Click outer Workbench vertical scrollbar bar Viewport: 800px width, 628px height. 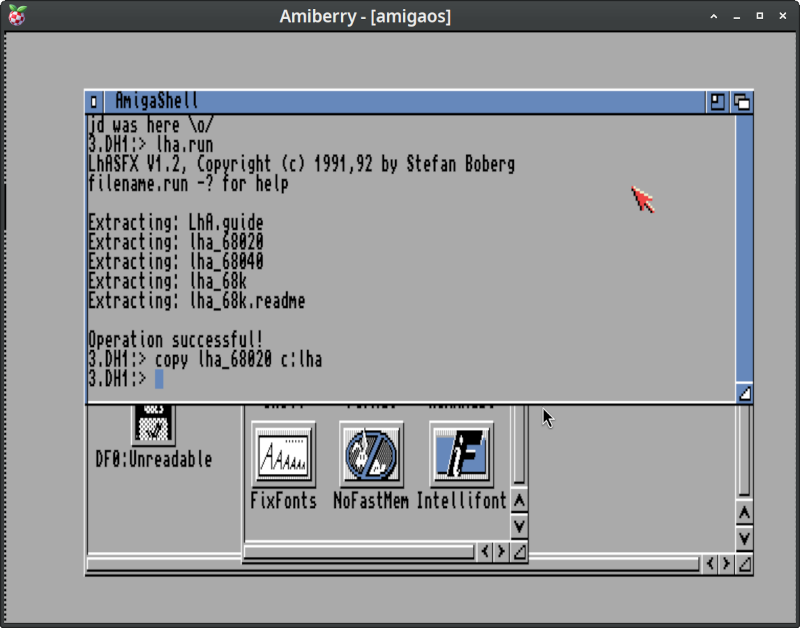click(x=744, y=450)
